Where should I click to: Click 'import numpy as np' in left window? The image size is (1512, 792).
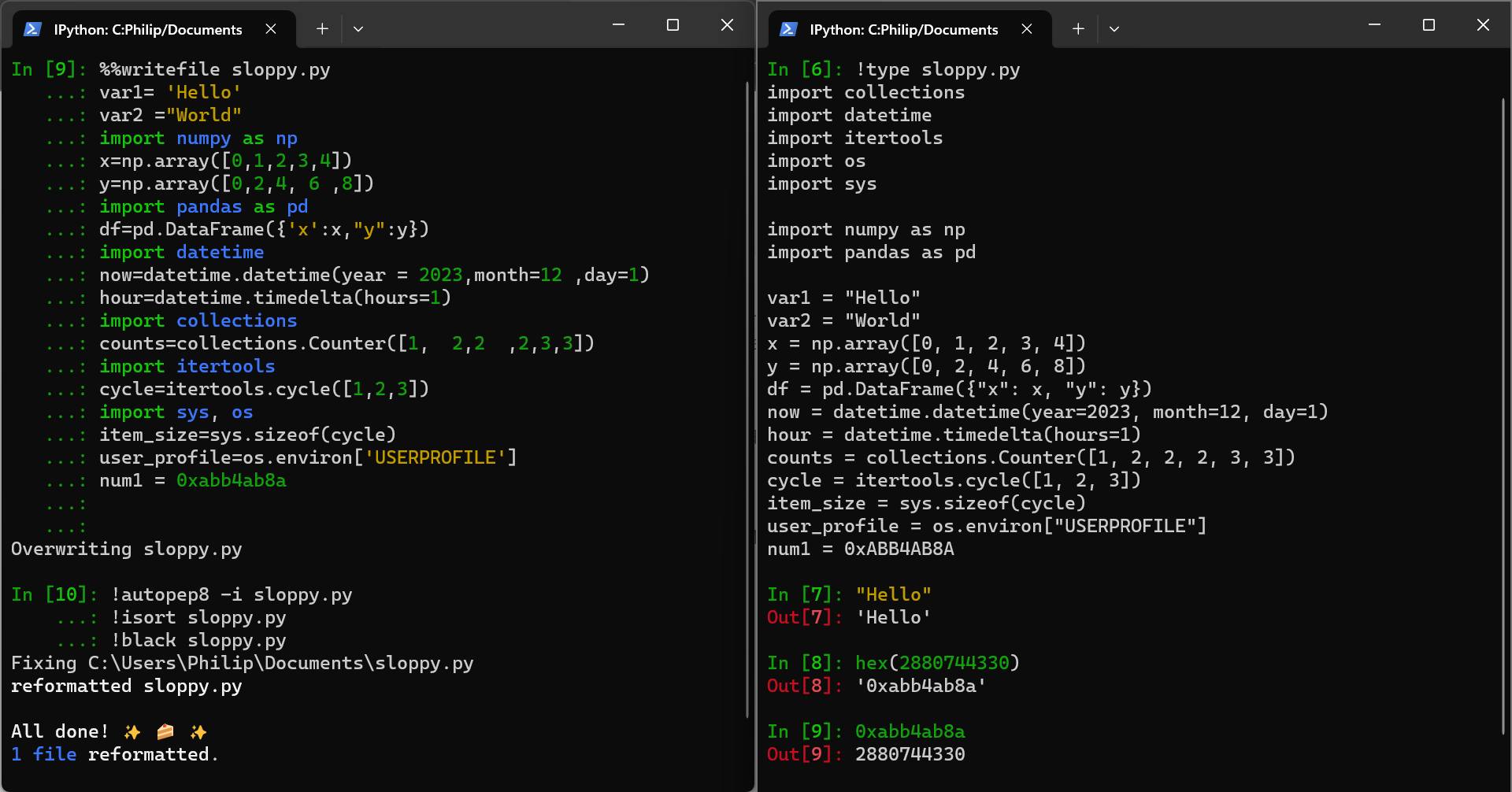[198, 138]
